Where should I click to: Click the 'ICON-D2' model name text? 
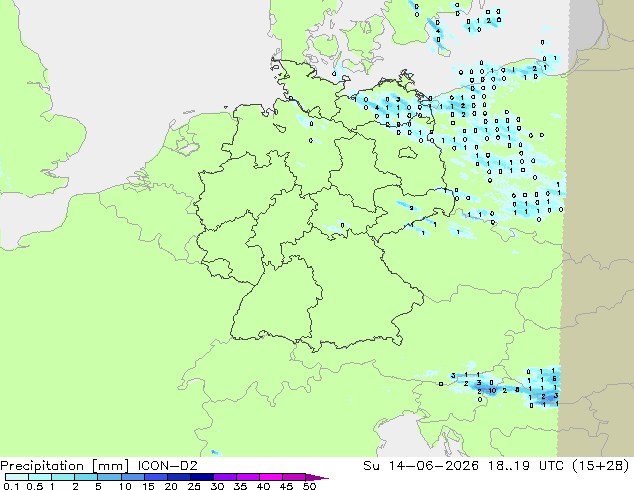(x=167, y=466)
